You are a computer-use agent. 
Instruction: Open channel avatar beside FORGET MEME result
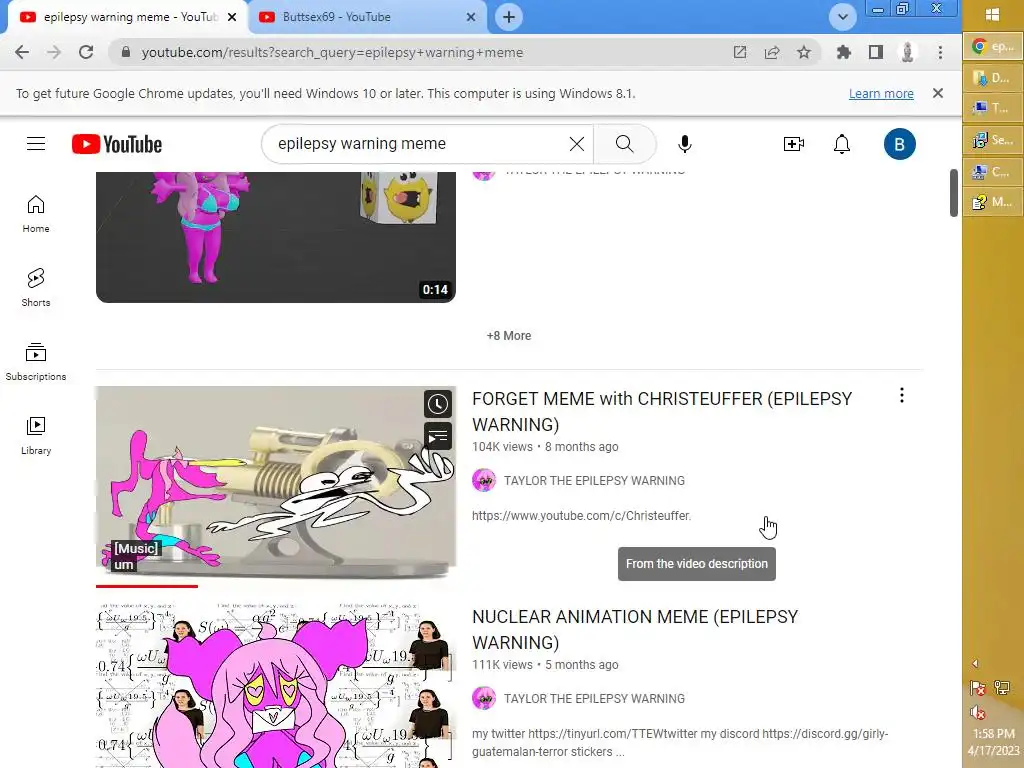pos(484,481)
